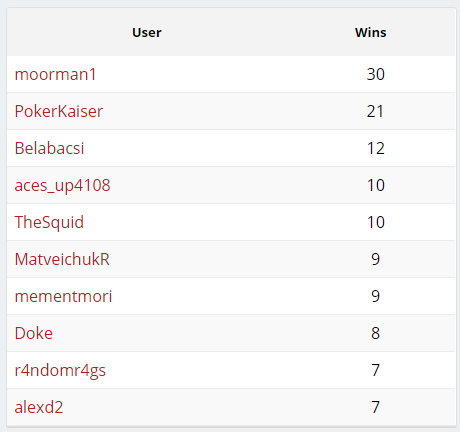Select the 30 wins cell for moorman1

coord(376,74)
